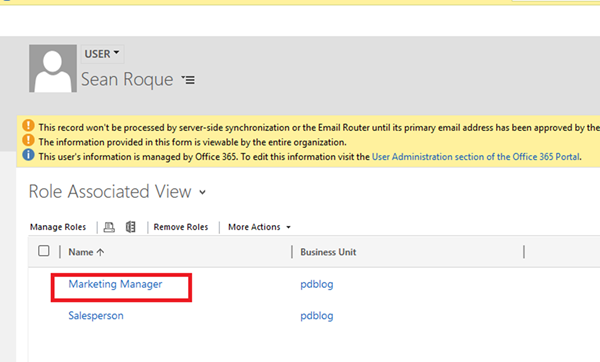
Task: Toggle the select-all roles checkbox
Action: pyautogui.click(x=44, y=251)
